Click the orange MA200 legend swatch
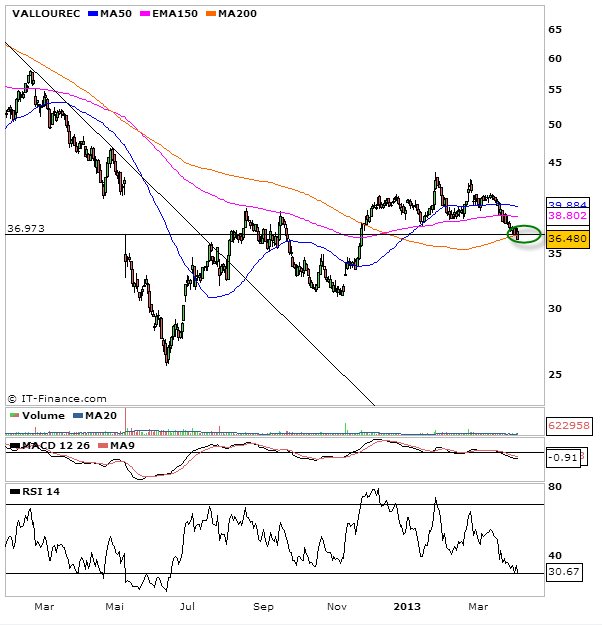The height and width of the screenshot is (625, 603). point(215,14)
